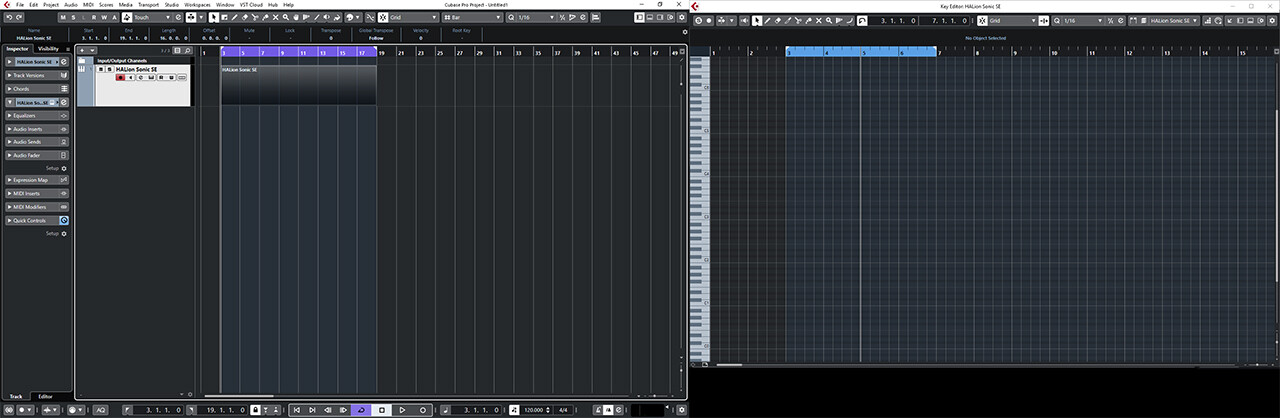Switch to the Editor tab at bottom
The width and height of the screenshot is (1280, 418).
pyautogui.click(x=46, y=397)
